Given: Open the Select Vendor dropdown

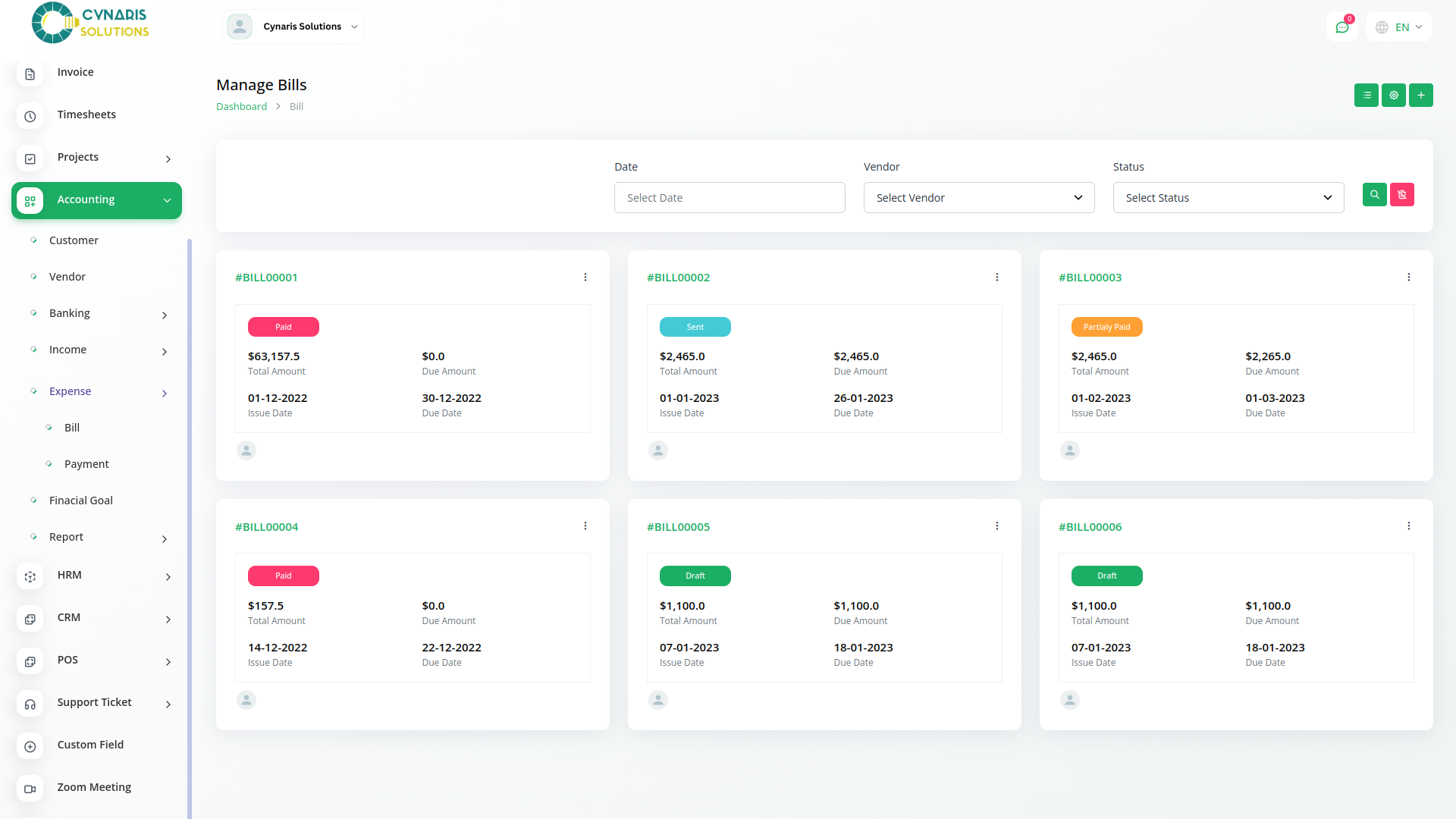Looking at the screenshot, I should point(978,198).
